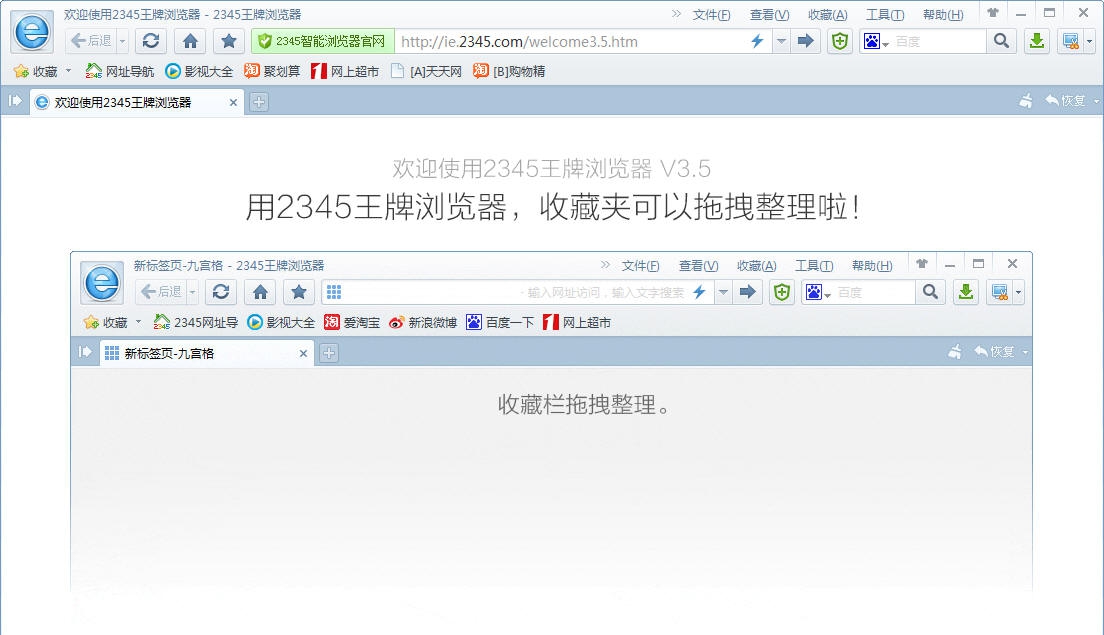Open the browser home page

click(x=190, y=42)
